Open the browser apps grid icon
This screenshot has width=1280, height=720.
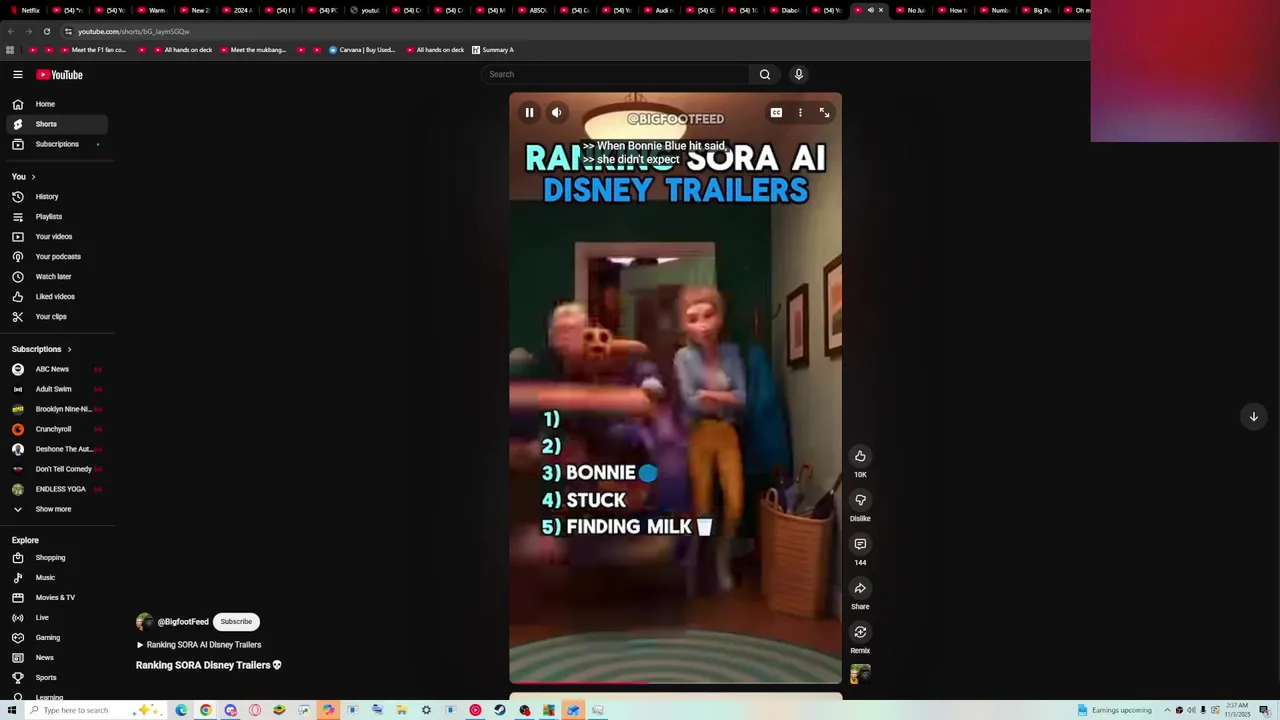pyautogui.click(x=10, y=50)
